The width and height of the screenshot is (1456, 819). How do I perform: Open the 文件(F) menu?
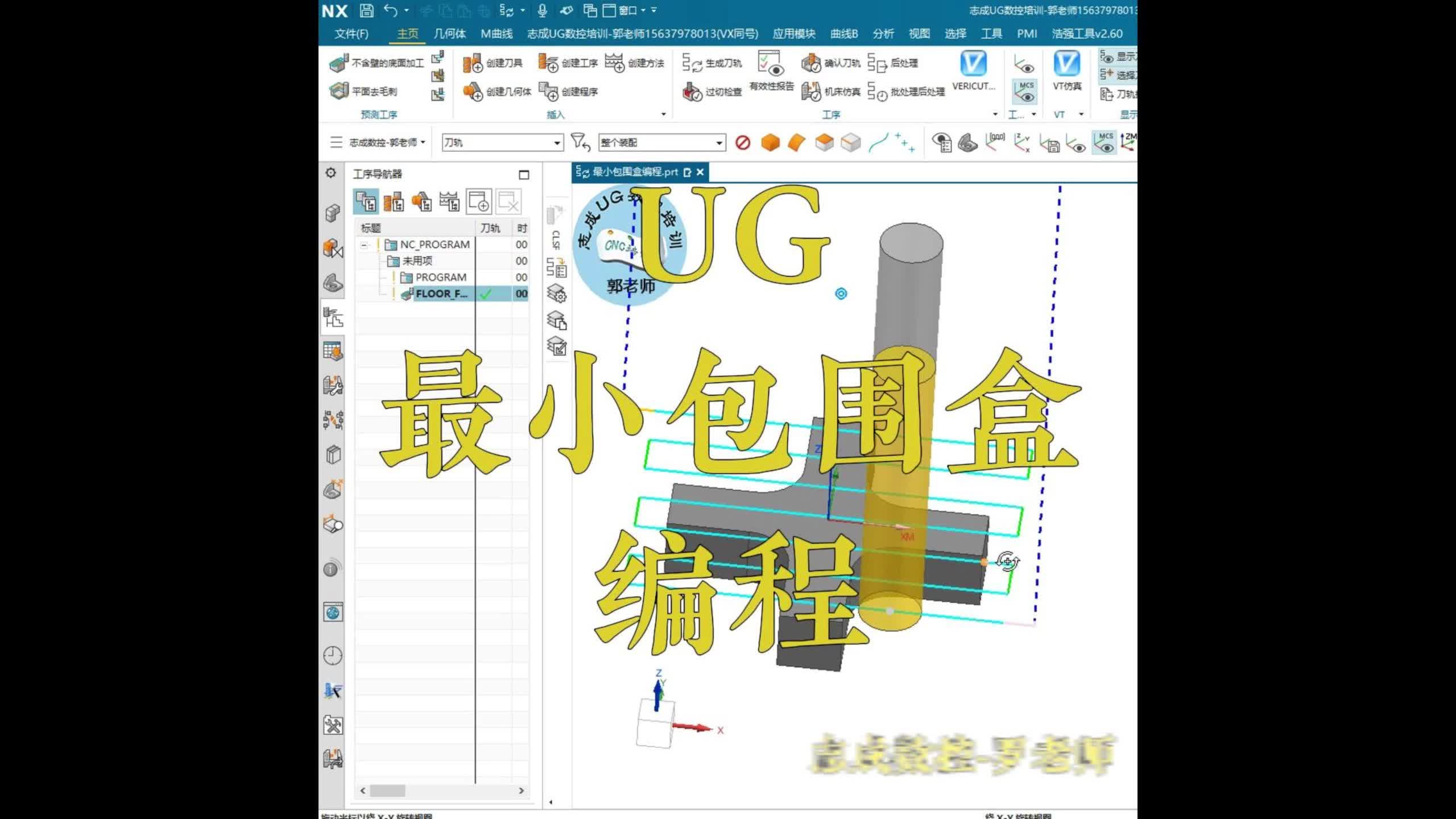coord(351,34)
